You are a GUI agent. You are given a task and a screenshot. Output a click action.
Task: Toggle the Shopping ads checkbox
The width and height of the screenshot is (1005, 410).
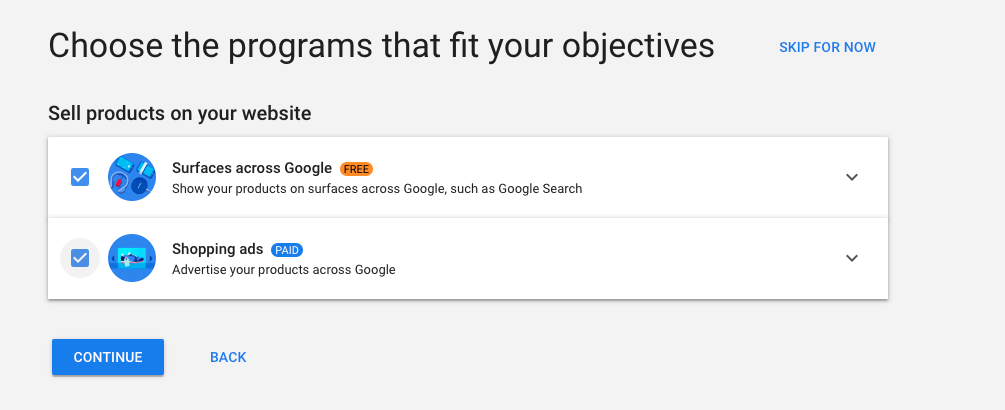point(80,258)
